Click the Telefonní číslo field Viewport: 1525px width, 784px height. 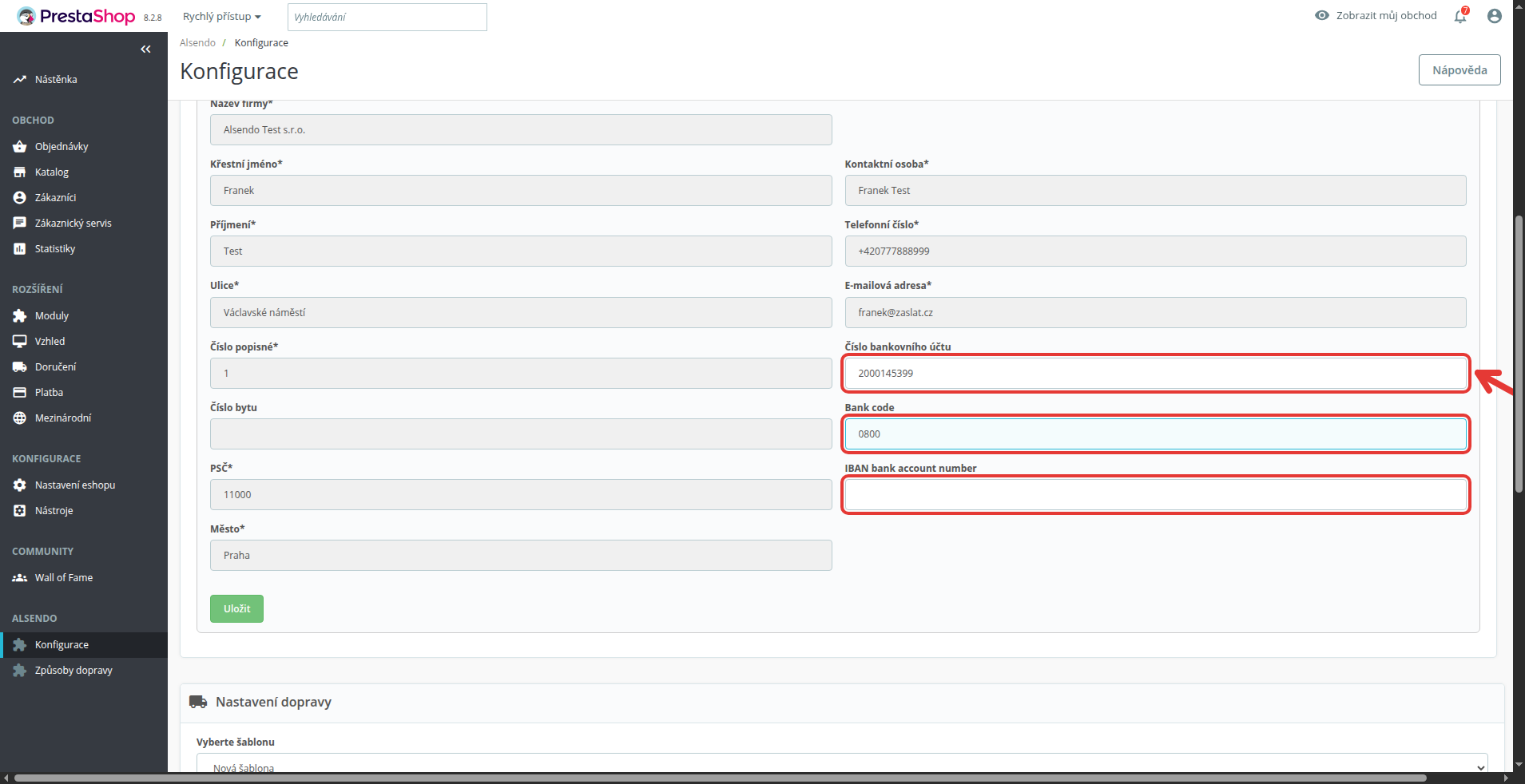(x=1155, y=251)
